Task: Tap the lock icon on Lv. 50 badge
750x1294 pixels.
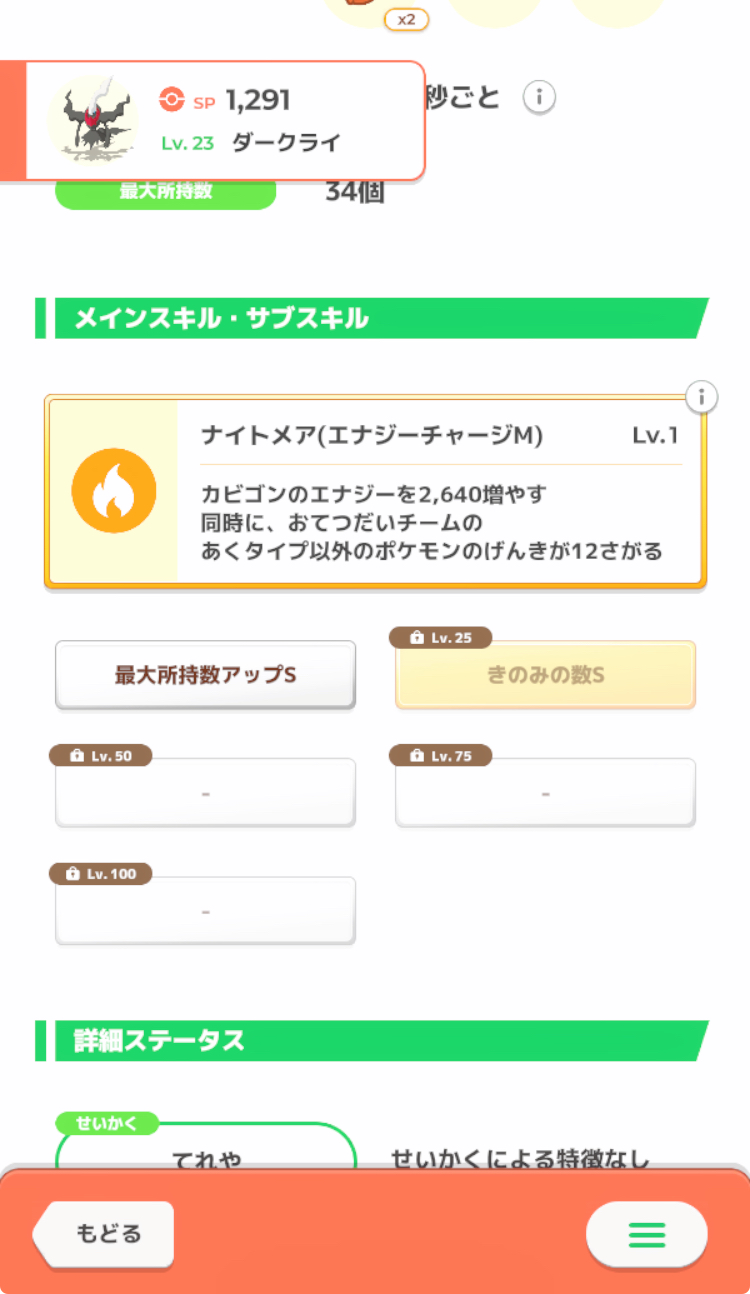Action: click(x=77, y=756)
